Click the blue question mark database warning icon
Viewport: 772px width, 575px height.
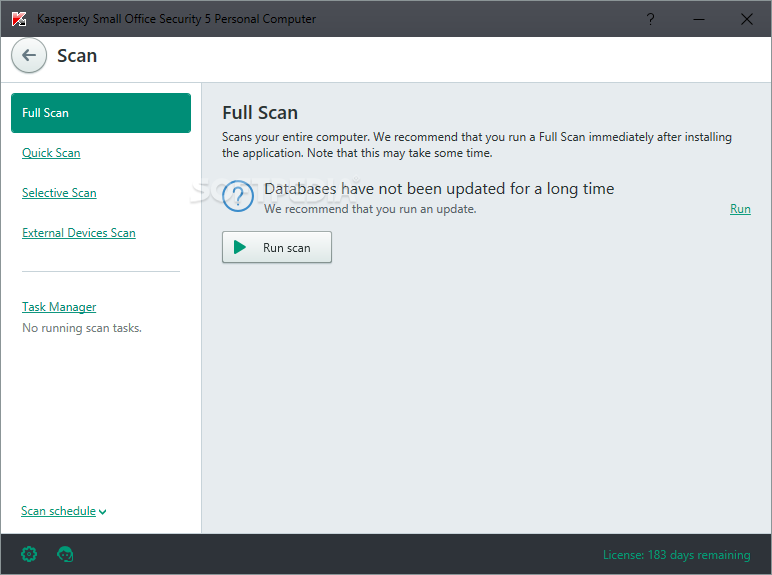[238, 196]
